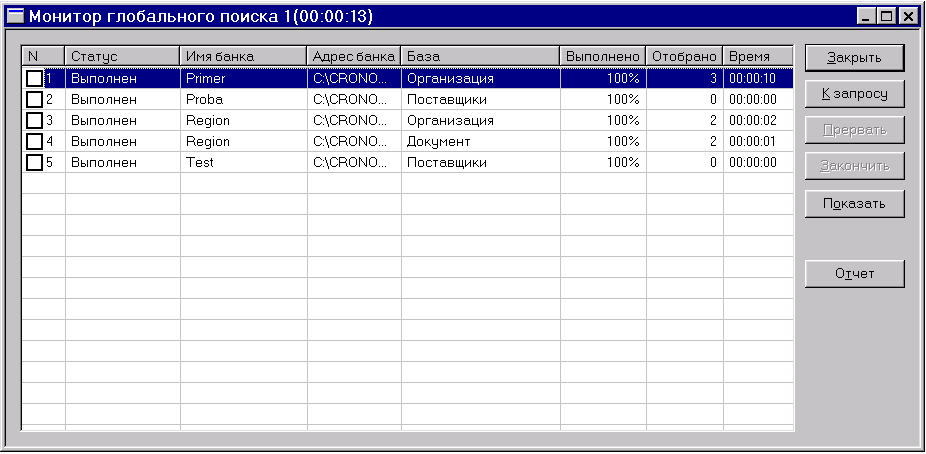
Task: Open the window system menu icon
Action: 15,17
